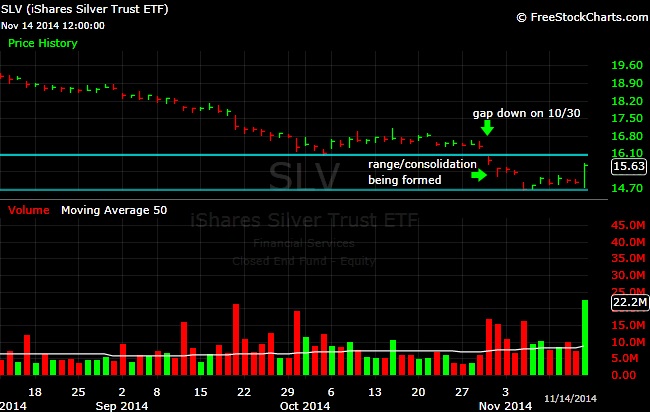
Task: Select the tallest green volume bar for 11/14
Action: tap(585, 337)
